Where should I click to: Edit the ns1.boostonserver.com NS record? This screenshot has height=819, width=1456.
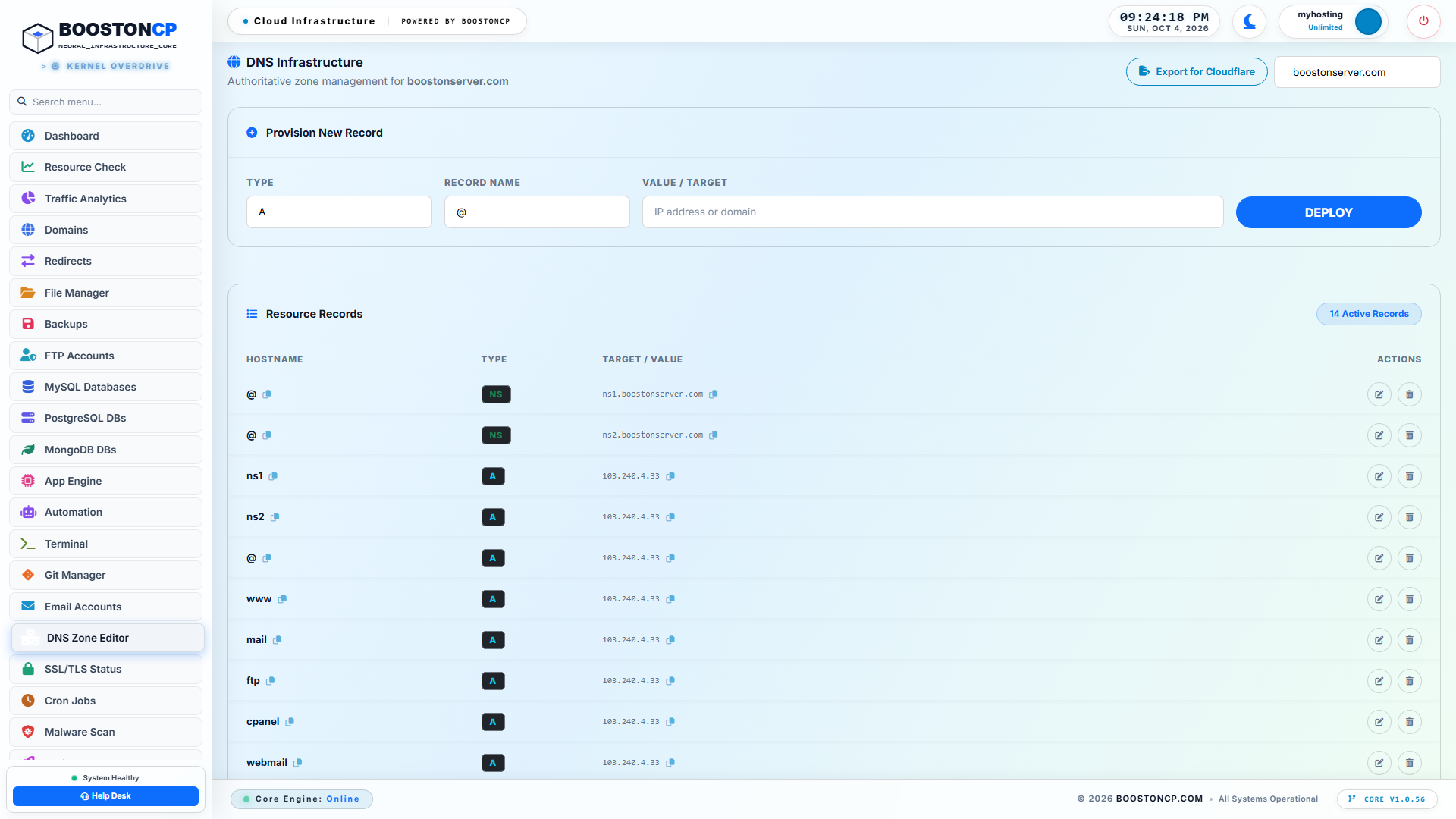click(x=1379, y=394)
